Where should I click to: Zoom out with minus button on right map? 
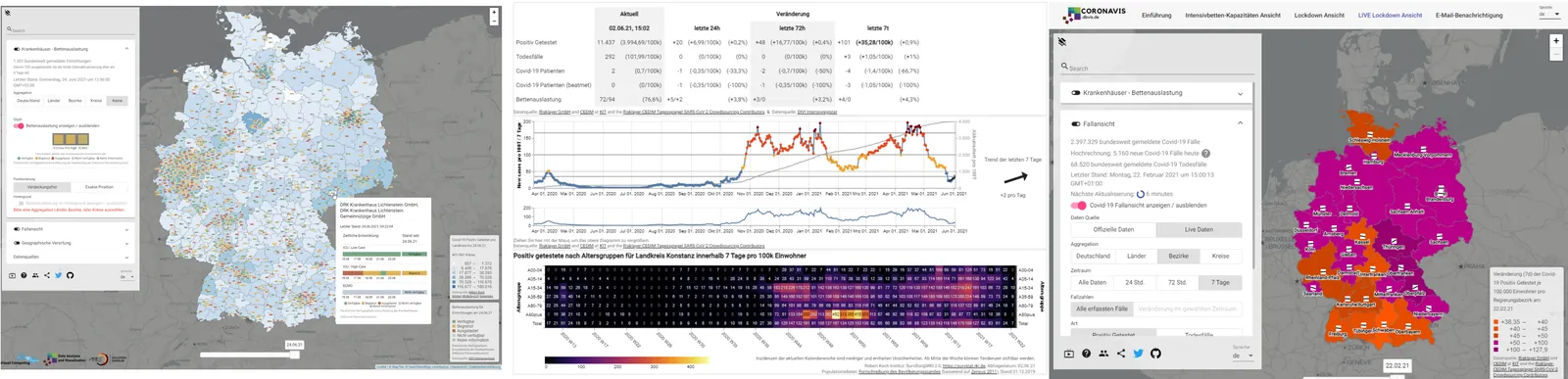tap(1555, 54)
